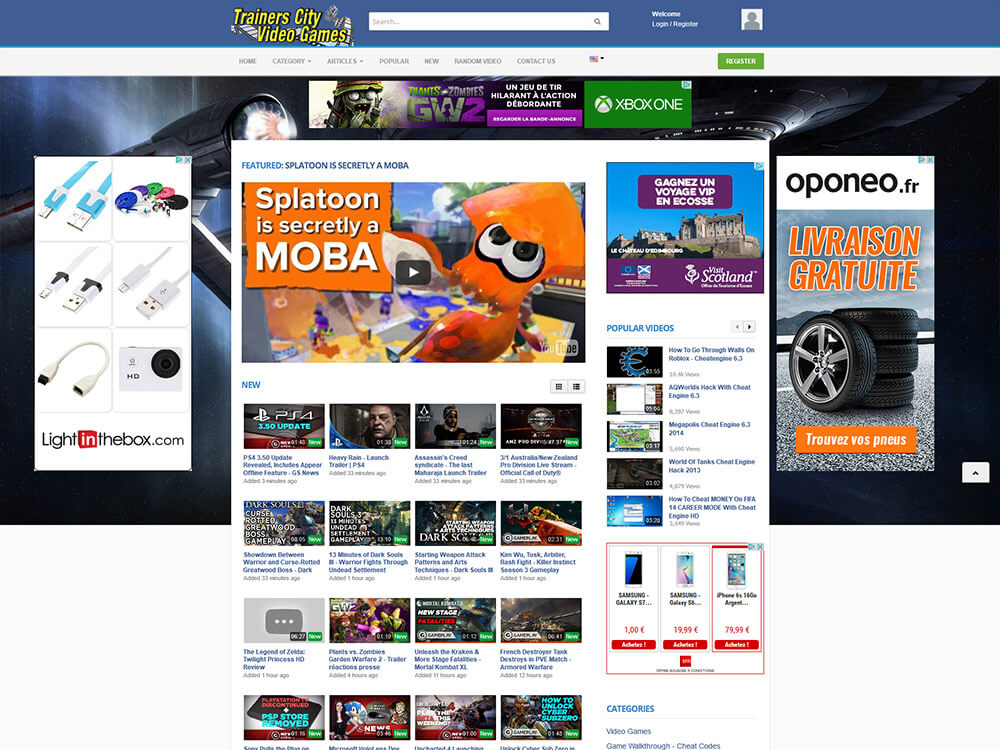Open the PS4 3.50 Update video thumbnail
1000x750 pixels.
[x=284, y=426]
